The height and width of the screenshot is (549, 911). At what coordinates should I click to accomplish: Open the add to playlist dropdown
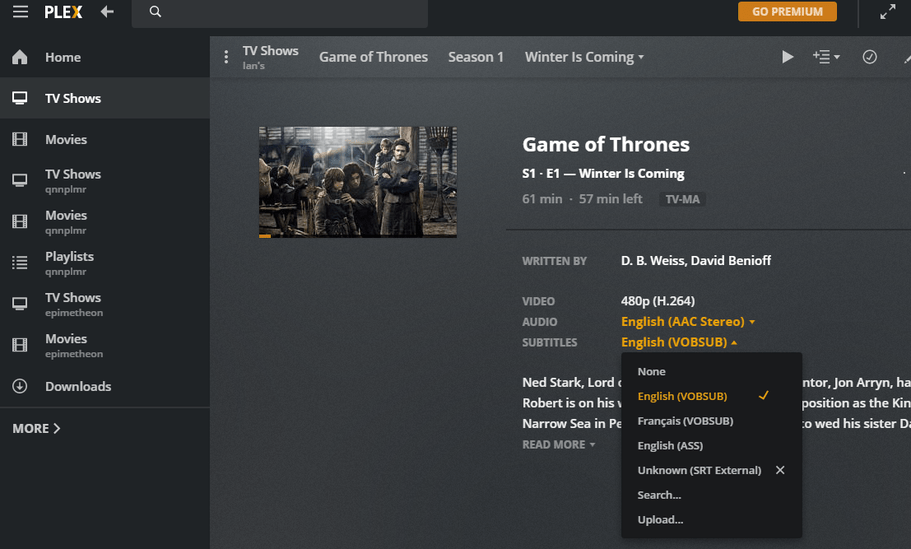pyautogui.click(x=826, y=57)
